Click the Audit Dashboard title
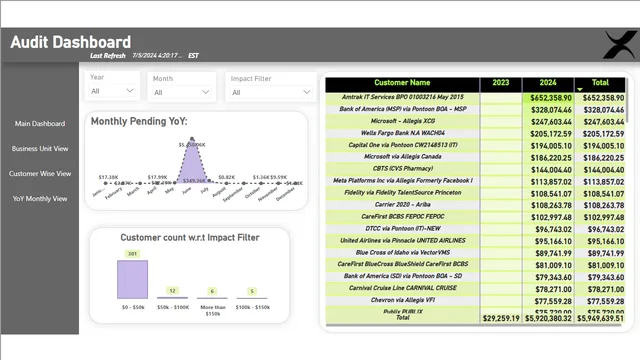The width and height of the screenshot is (640, 360). tap(71, 42)
